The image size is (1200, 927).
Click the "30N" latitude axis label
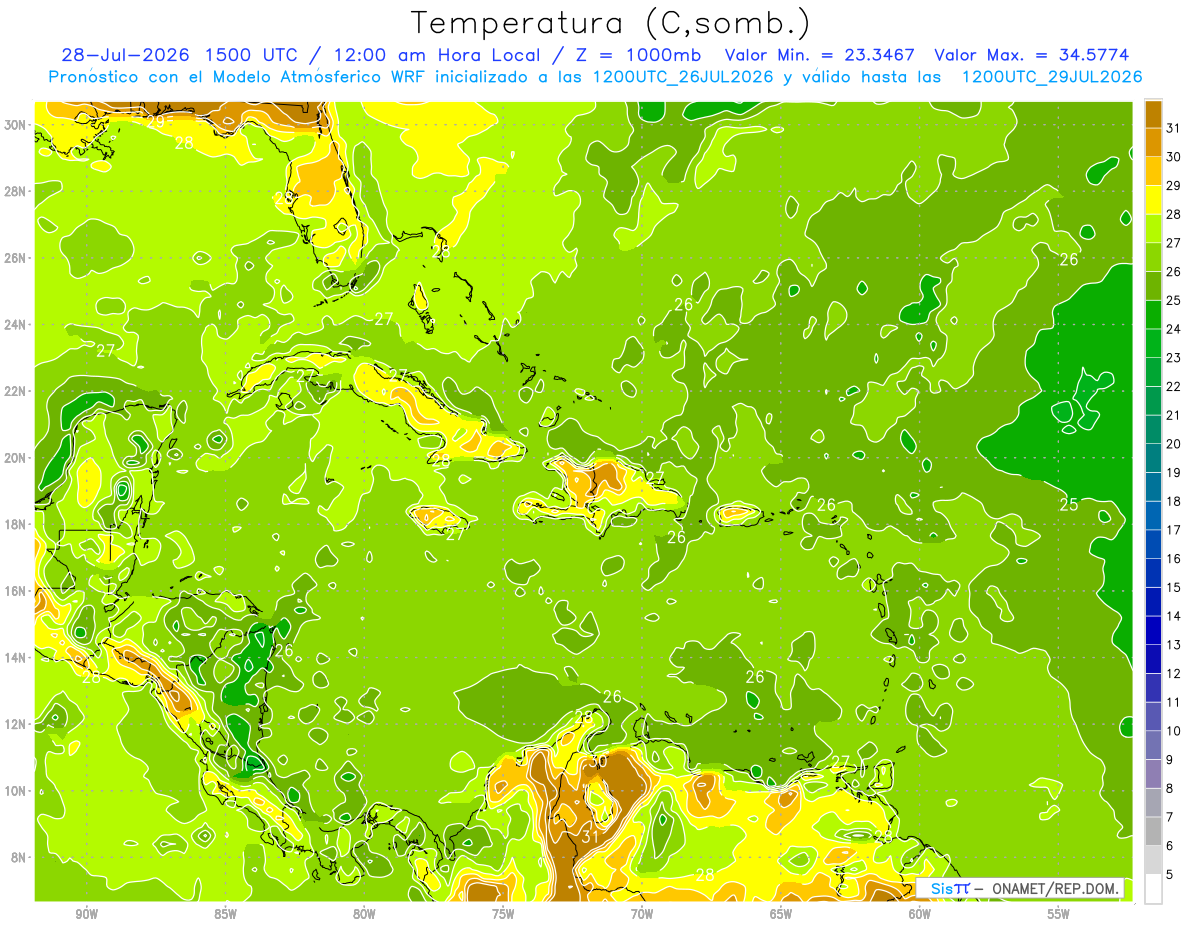coord(15,125)
